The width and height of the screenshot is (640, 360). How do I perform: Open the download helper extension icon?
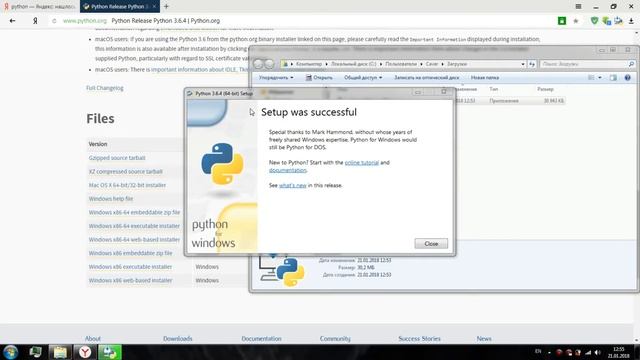tap(618, 21)
